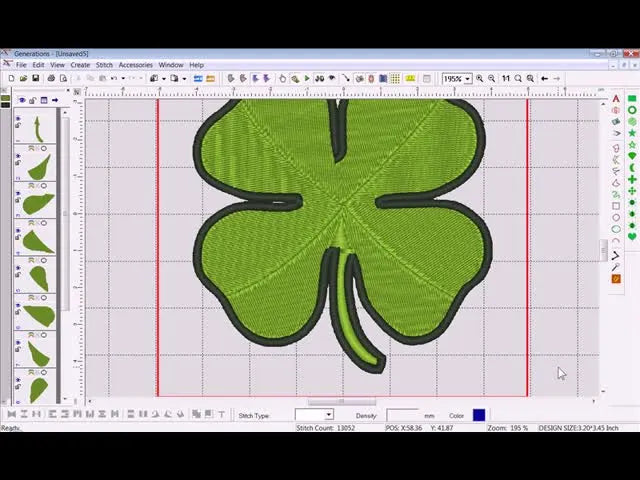
Task: Toggle visibility eye in object panel header
Action: point(22,100)
